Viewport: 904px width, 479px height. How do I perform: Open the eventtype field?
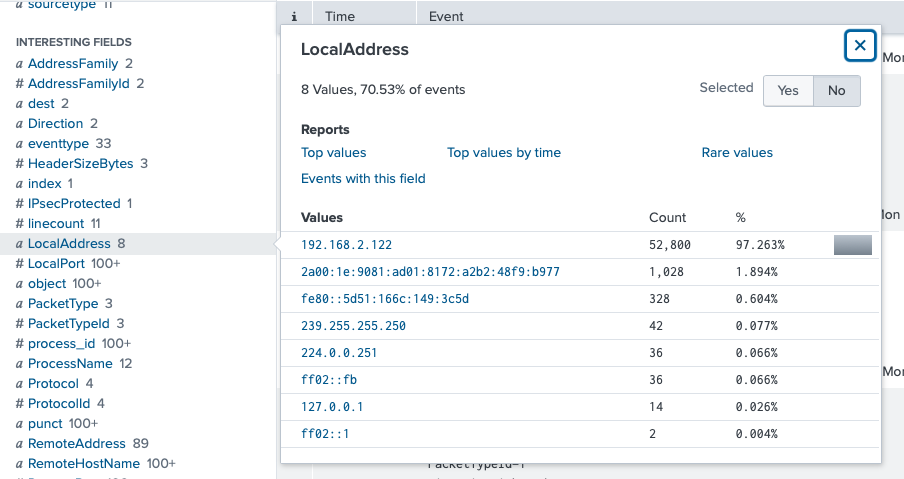coord(58,144)
